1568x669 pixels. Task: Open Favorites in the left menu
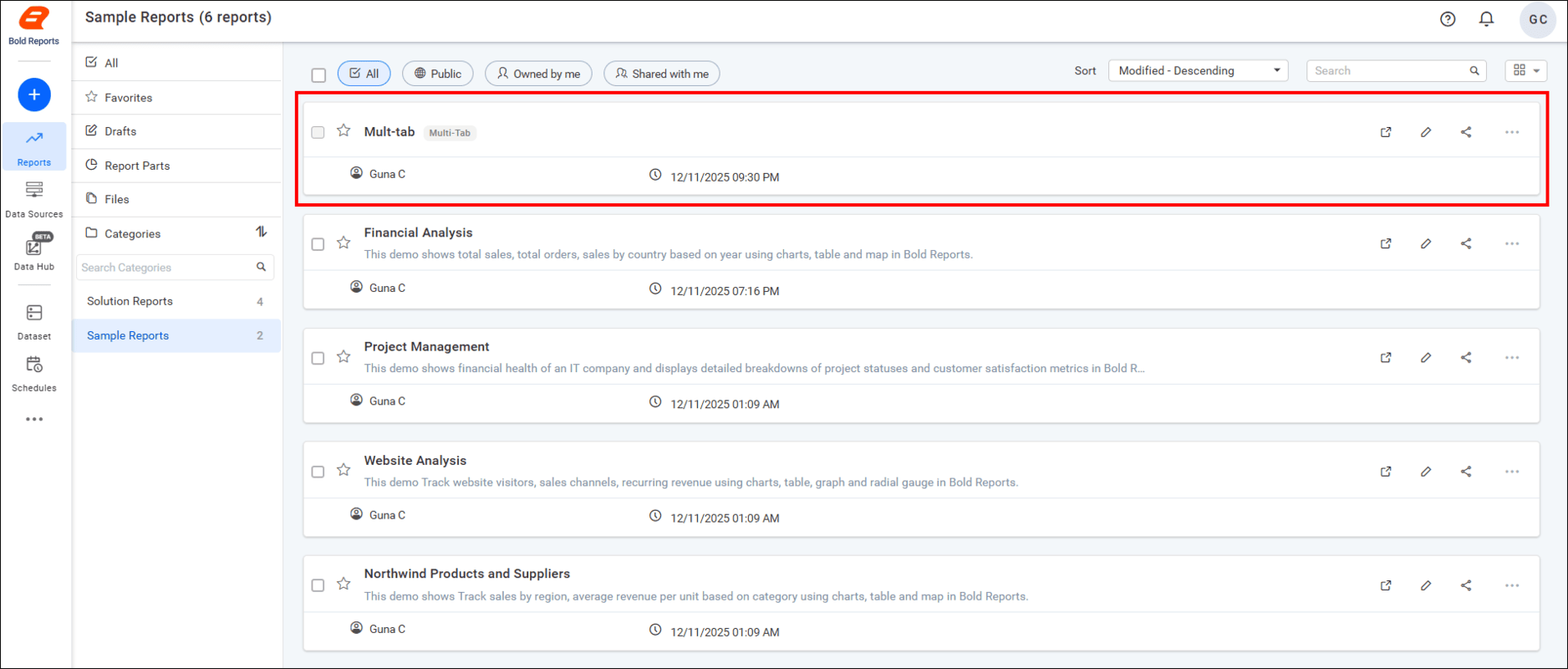[128, 98]
